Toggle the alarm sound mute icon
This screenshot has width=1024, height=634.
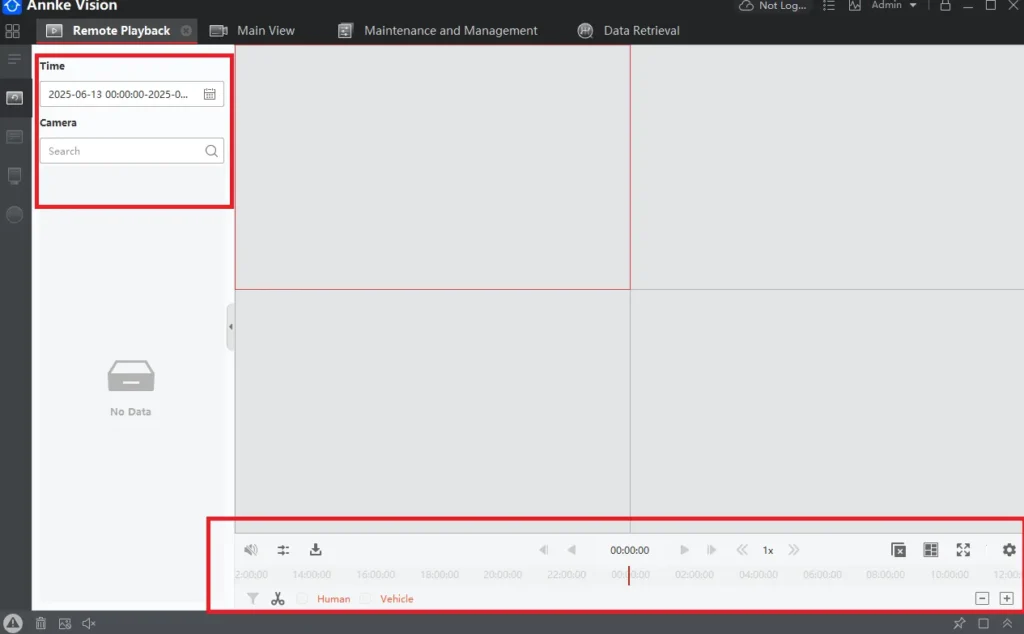click(x=89, y=624)
